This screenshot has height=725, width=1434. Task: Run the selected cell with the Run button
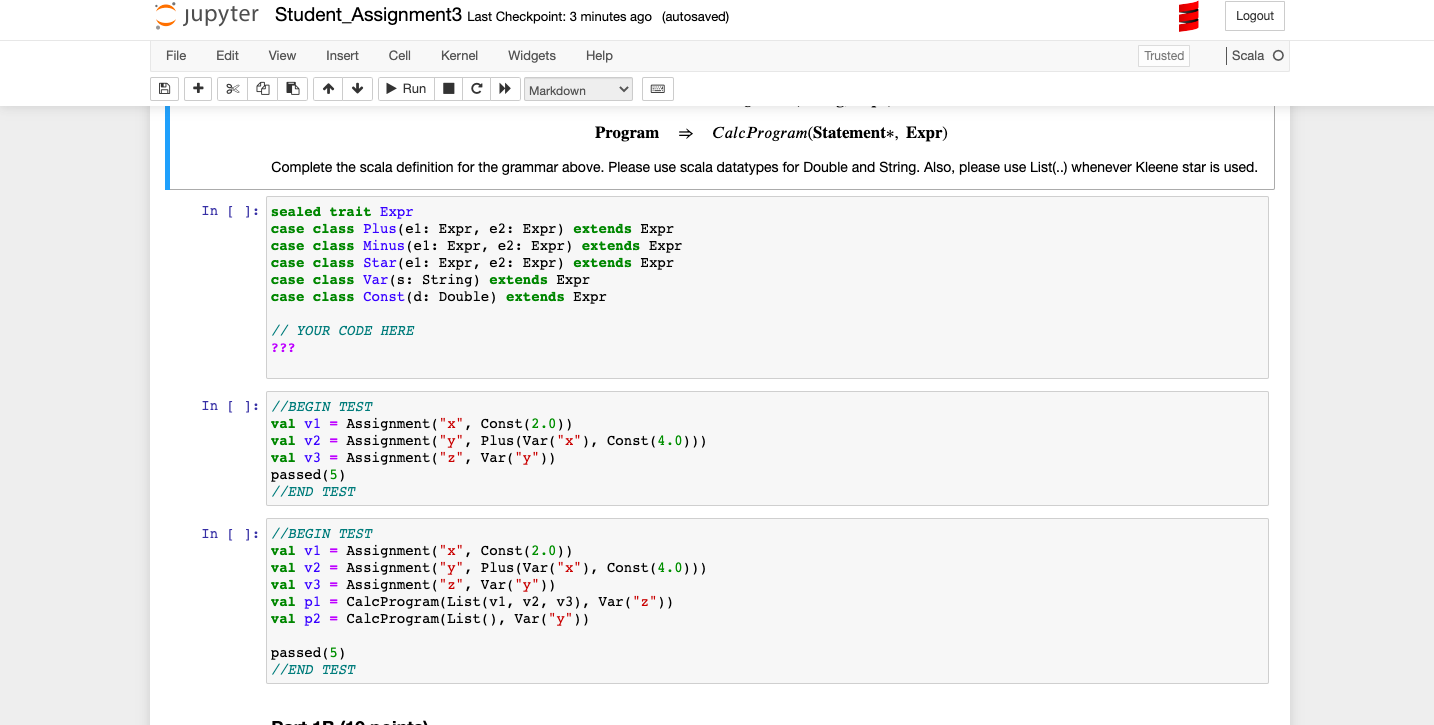point(405,89)
